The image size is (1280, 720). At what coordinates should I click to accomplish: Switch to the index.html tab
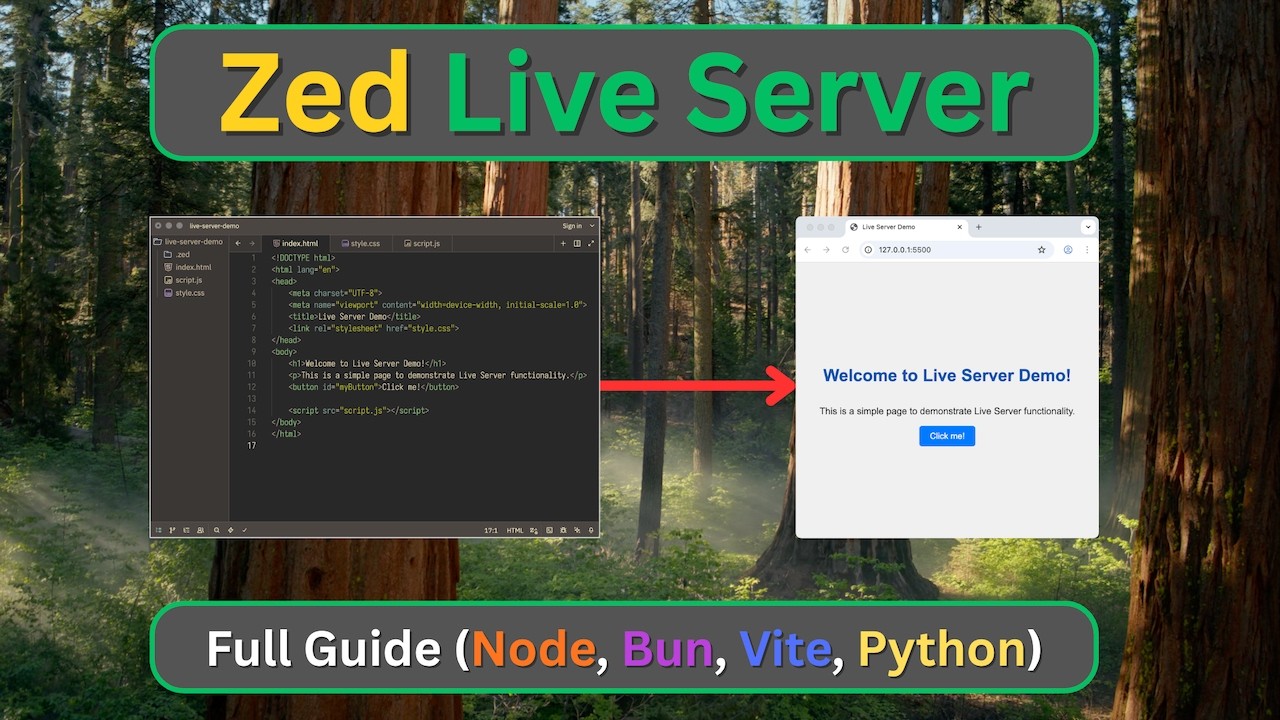click(x=296, y=243)
